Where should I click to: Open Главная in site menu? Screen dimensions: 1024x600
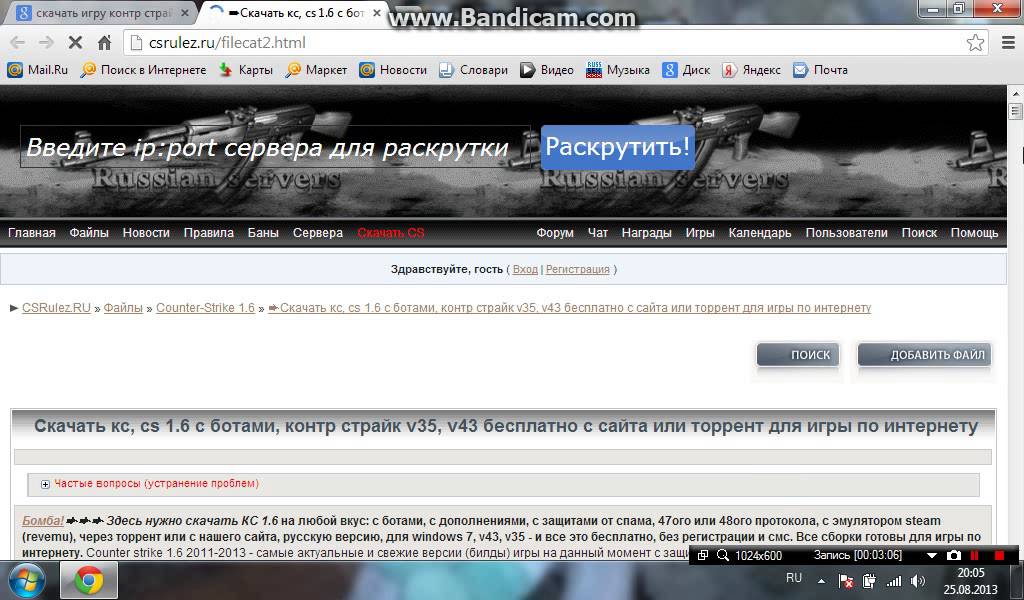tap(31, 232)
